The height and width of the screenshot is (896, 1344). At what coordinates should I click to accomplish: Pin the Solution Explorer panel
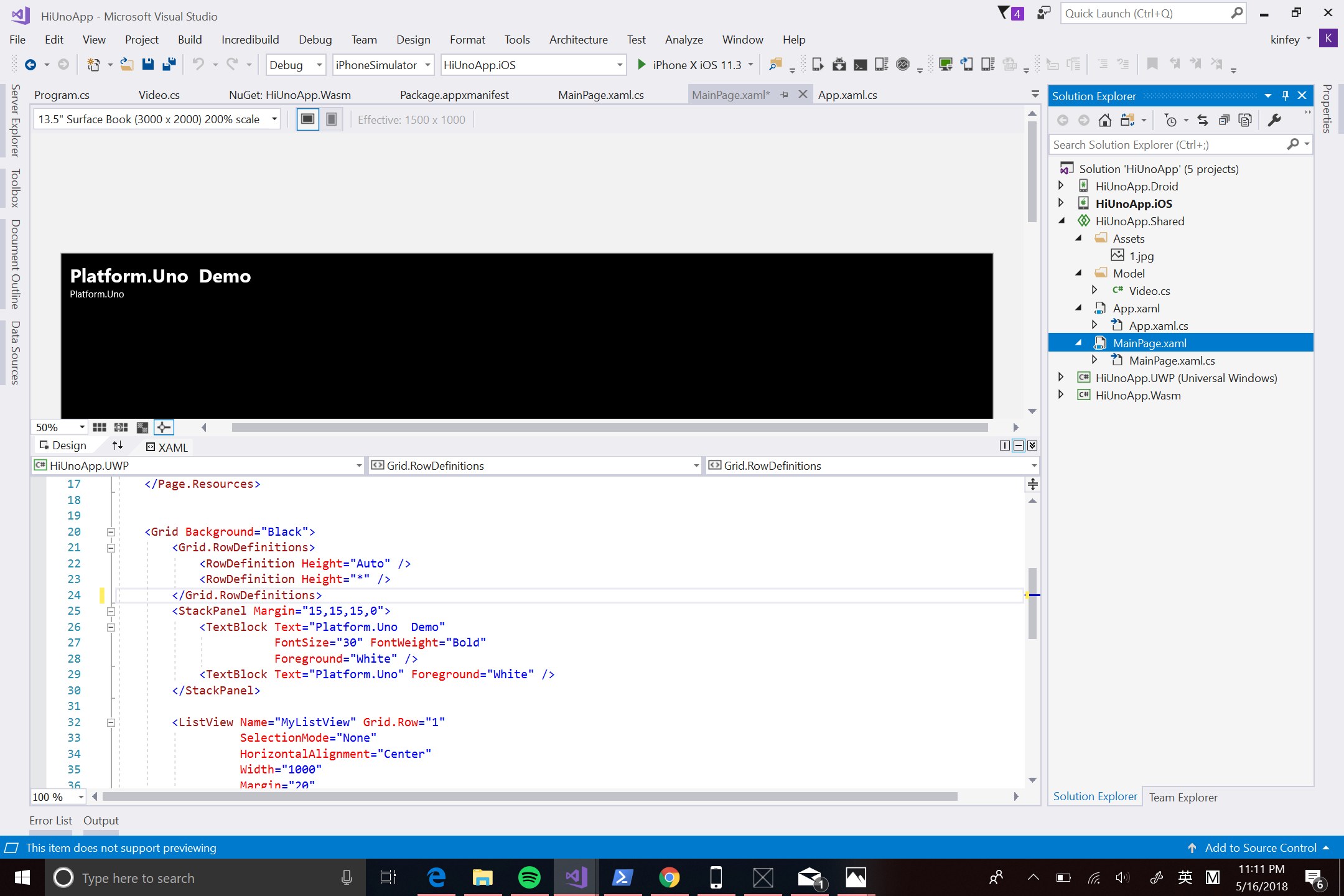click(x=1286, y=96)
